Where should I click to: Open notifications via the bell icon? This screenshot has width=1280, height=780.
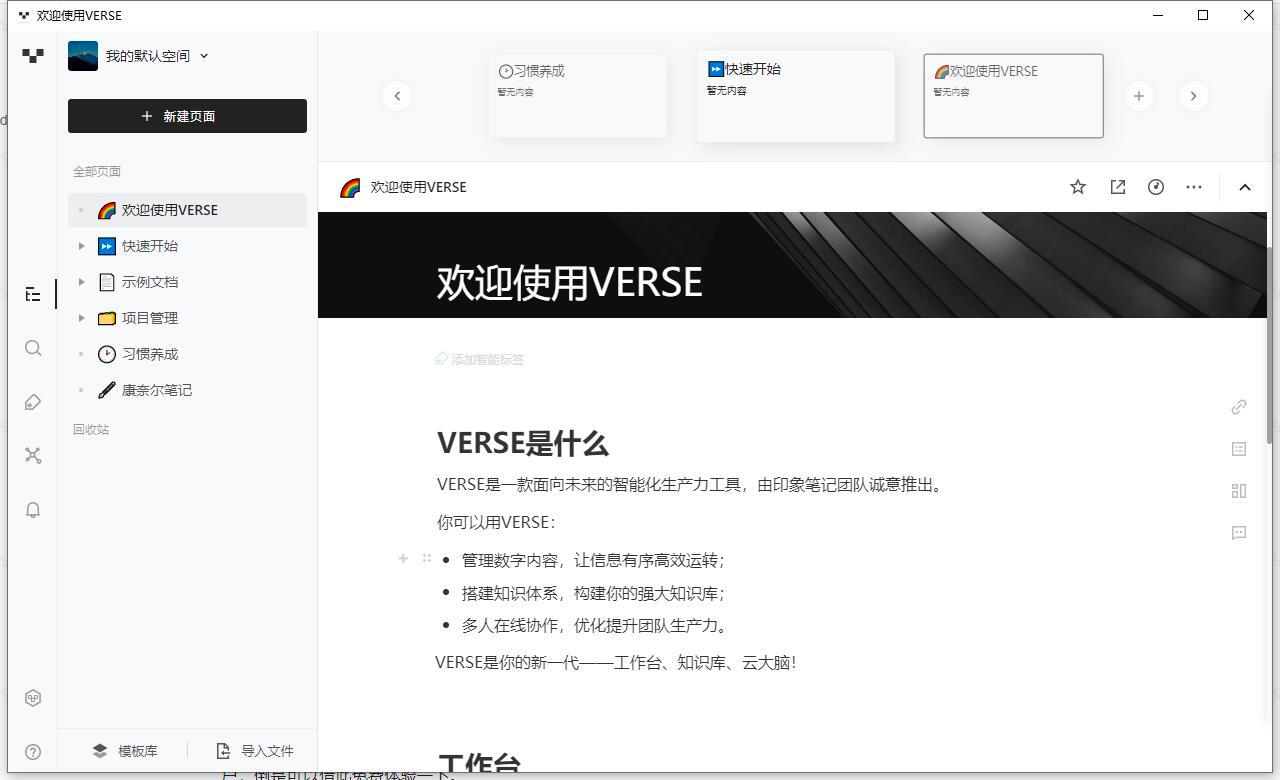point(33,510)
